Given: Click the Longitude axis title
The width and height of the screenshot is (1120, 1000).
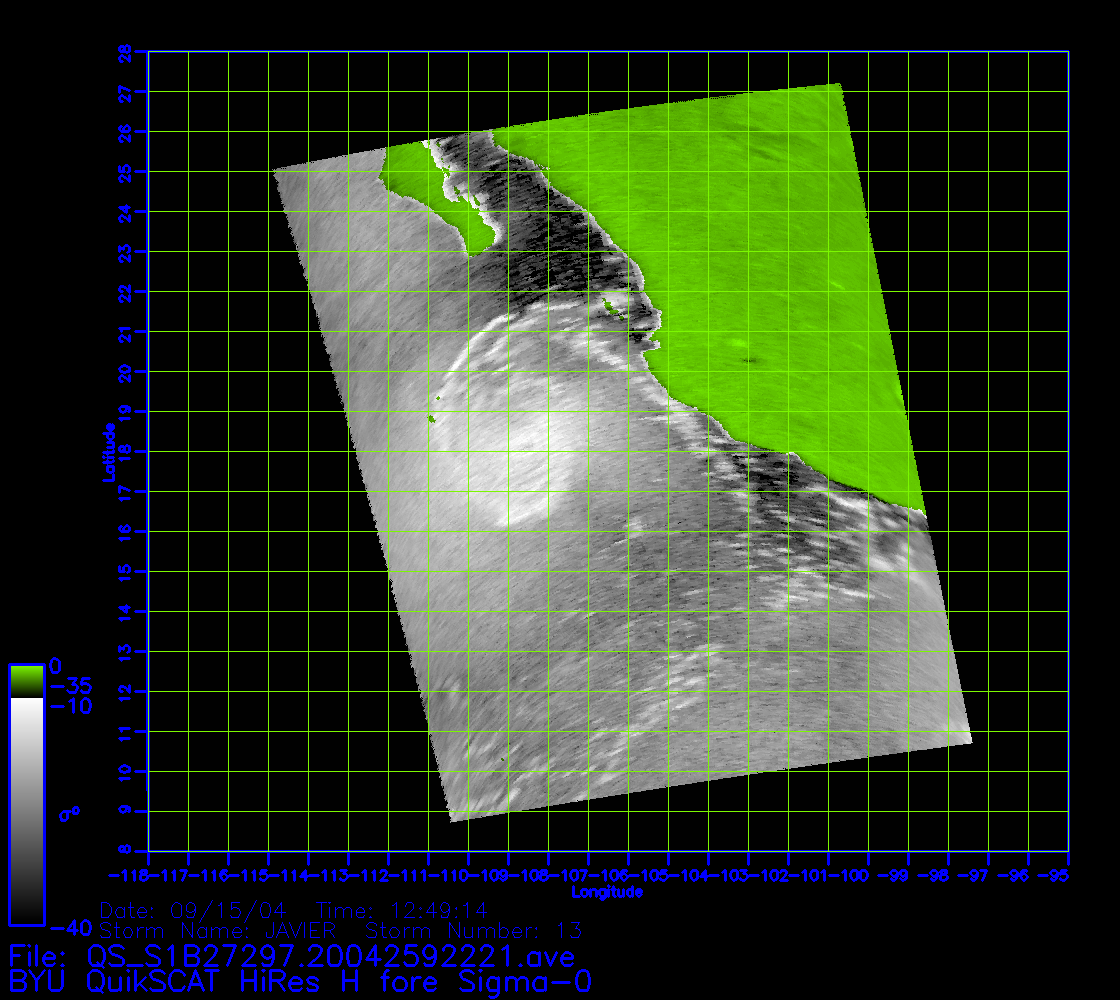Looking at the screenshot, I should click(x=606, y=892).
